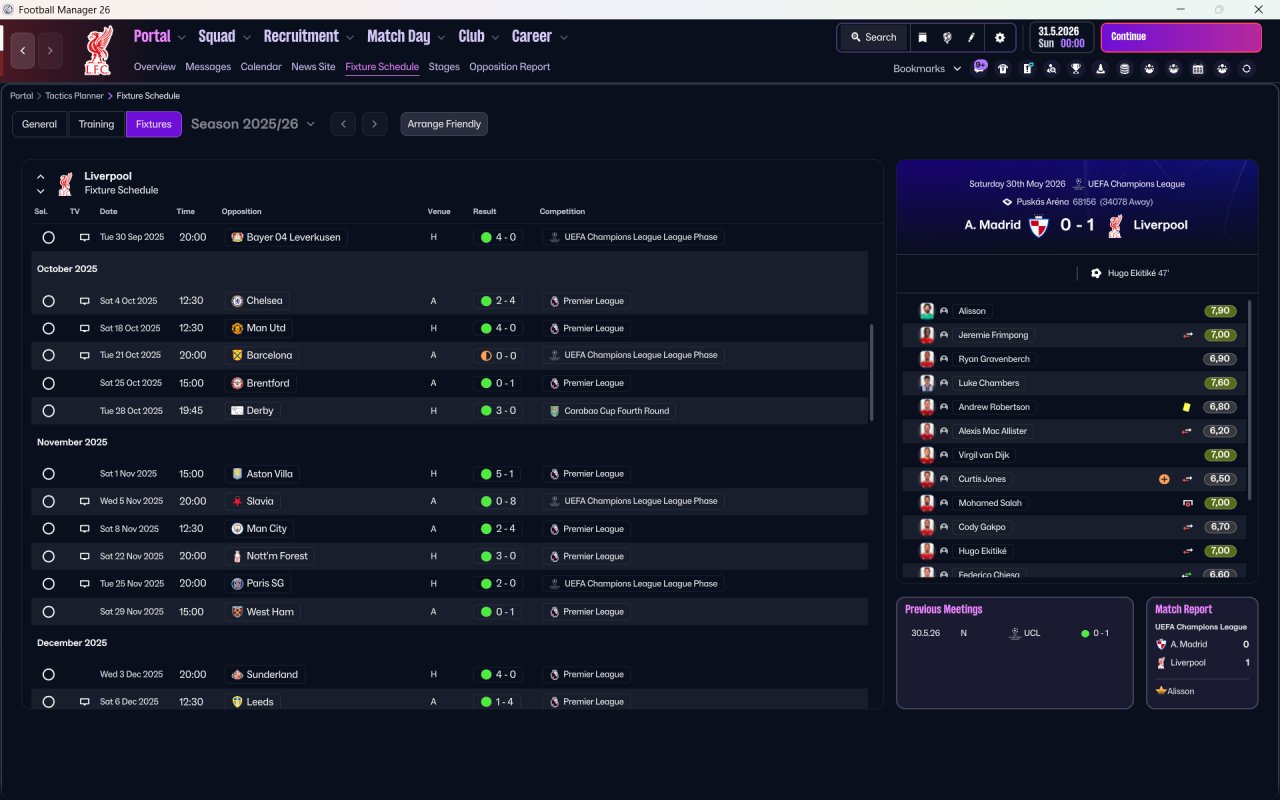This screenshot has height=800, width=1280.
Task: Select the Brentford fixture radio button
Action: (x=48, y=383)
